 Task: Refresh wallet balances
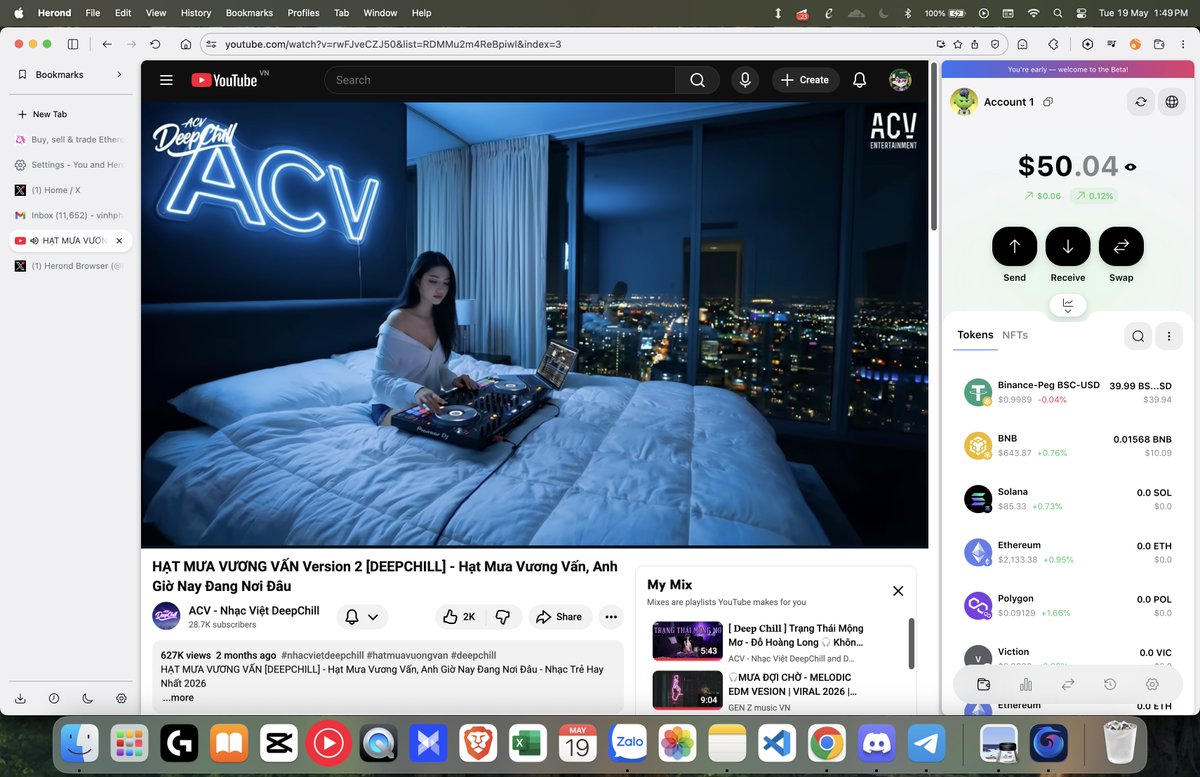[x=1140, y=102]
